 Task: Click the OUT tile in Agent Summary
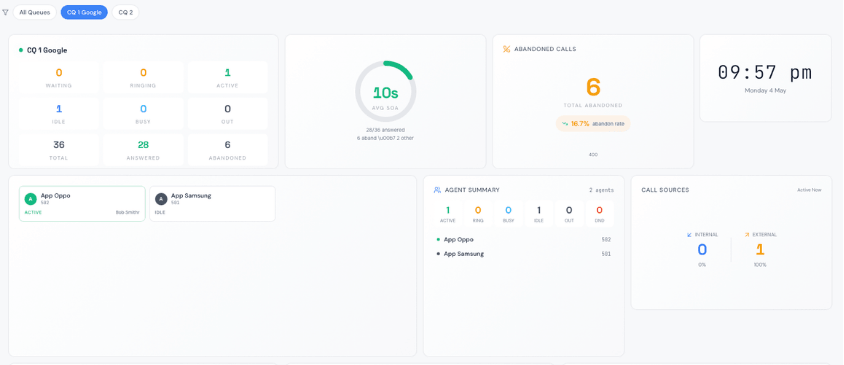569,214
